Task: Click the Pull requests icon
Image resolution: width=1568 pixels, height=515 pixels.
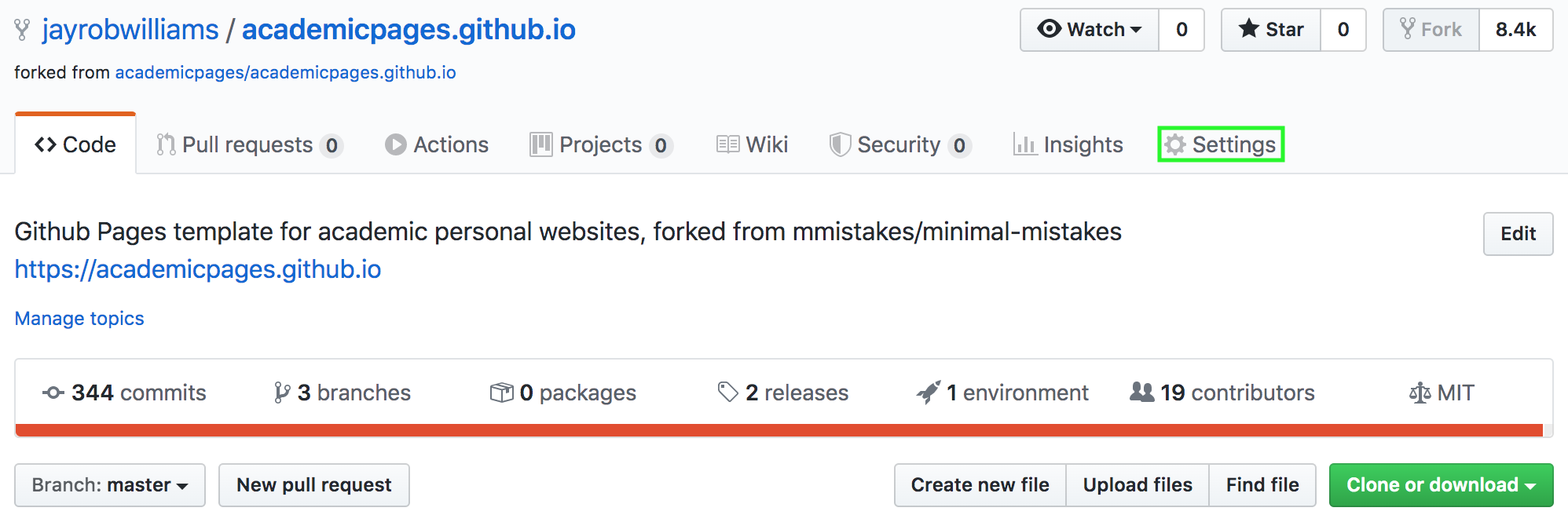Action: (x=166, y=144)
